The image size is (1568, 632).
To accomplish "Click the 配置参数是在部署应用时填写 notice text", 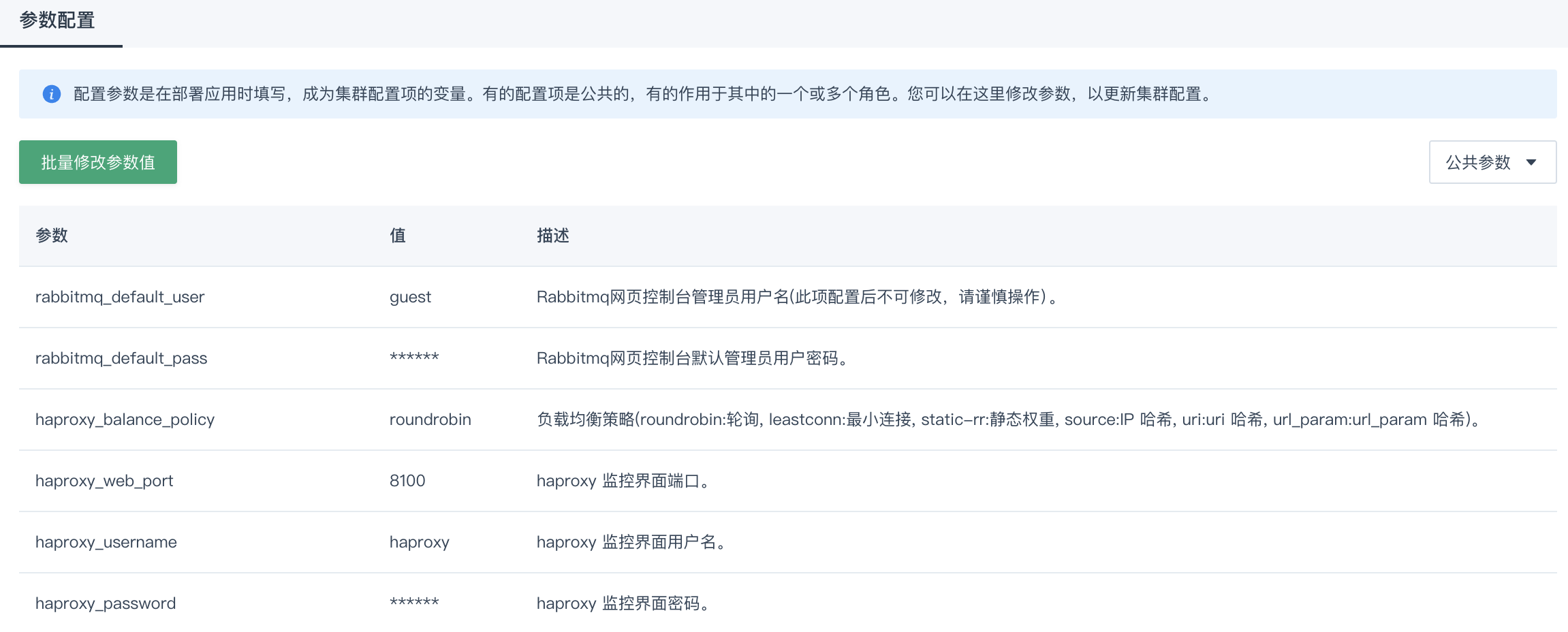I will (644, 94).
